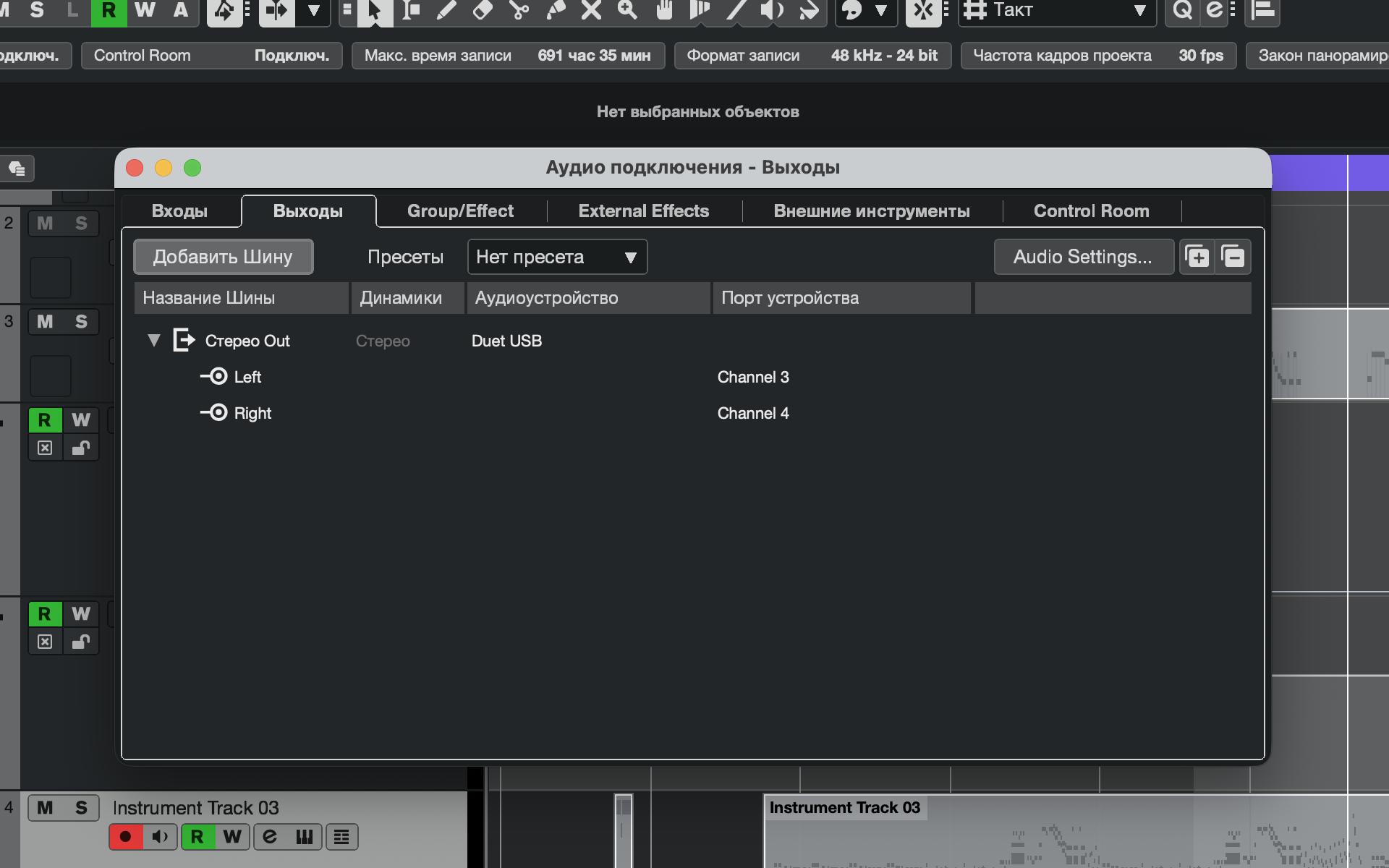Viewport: 1389px width, 868px height.
Task: Click Channel 3 device port for Left
Action: pyautogui.click(x=753, y=377)
